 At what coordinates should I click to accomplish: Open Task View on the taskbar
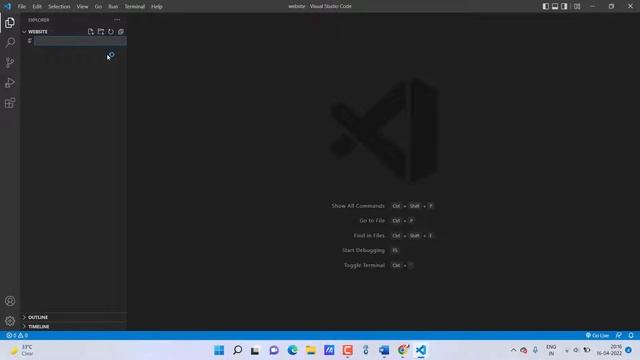(x=255, y=350)
